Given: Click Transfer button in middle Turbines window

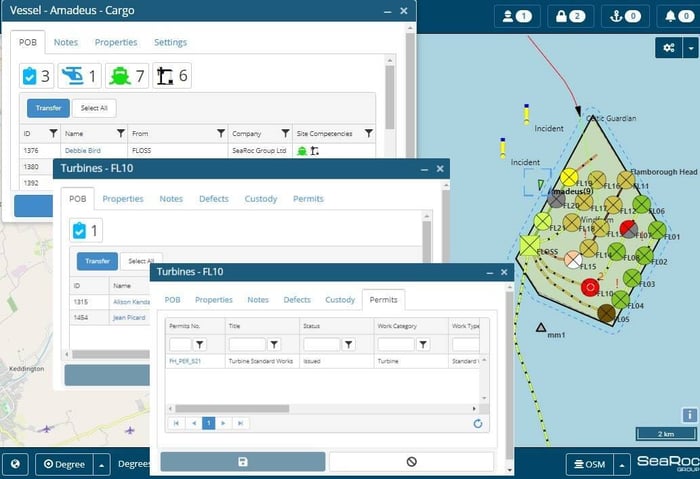Looking at the screenshot, I should (97, 261).
